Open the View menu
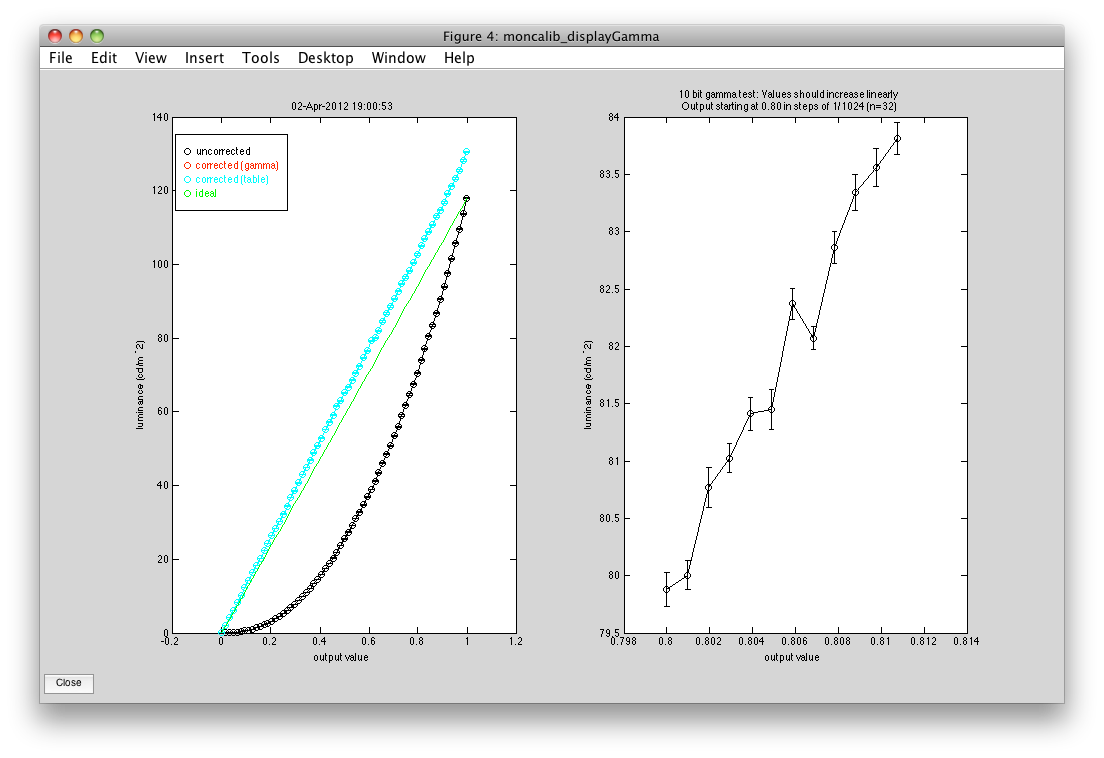1104x758 pixels. pyautogui.click(x=151, y=58)
